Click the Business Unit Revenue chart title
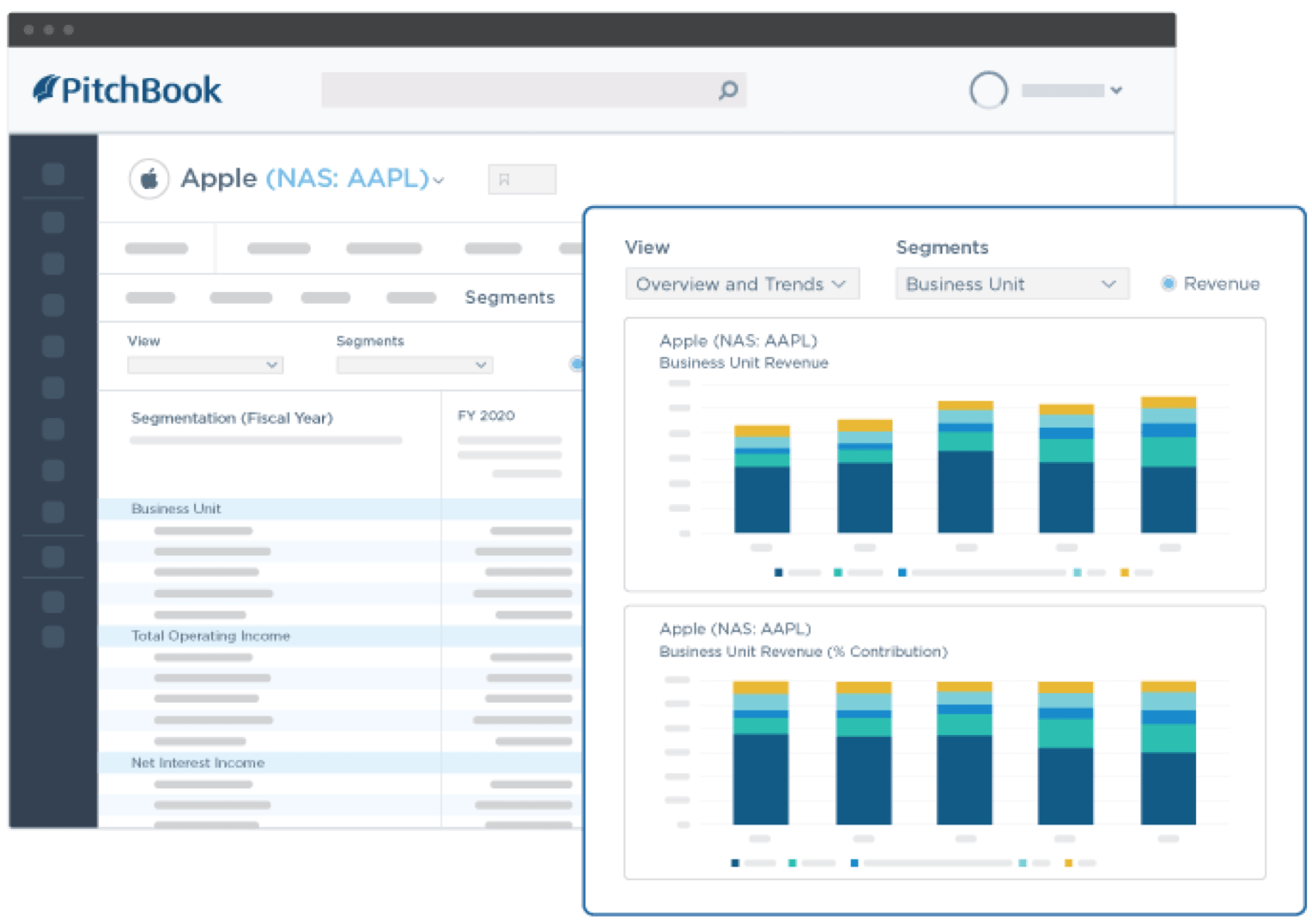The height and width of the screenshot is (924, 1312). tap(744, 363)
